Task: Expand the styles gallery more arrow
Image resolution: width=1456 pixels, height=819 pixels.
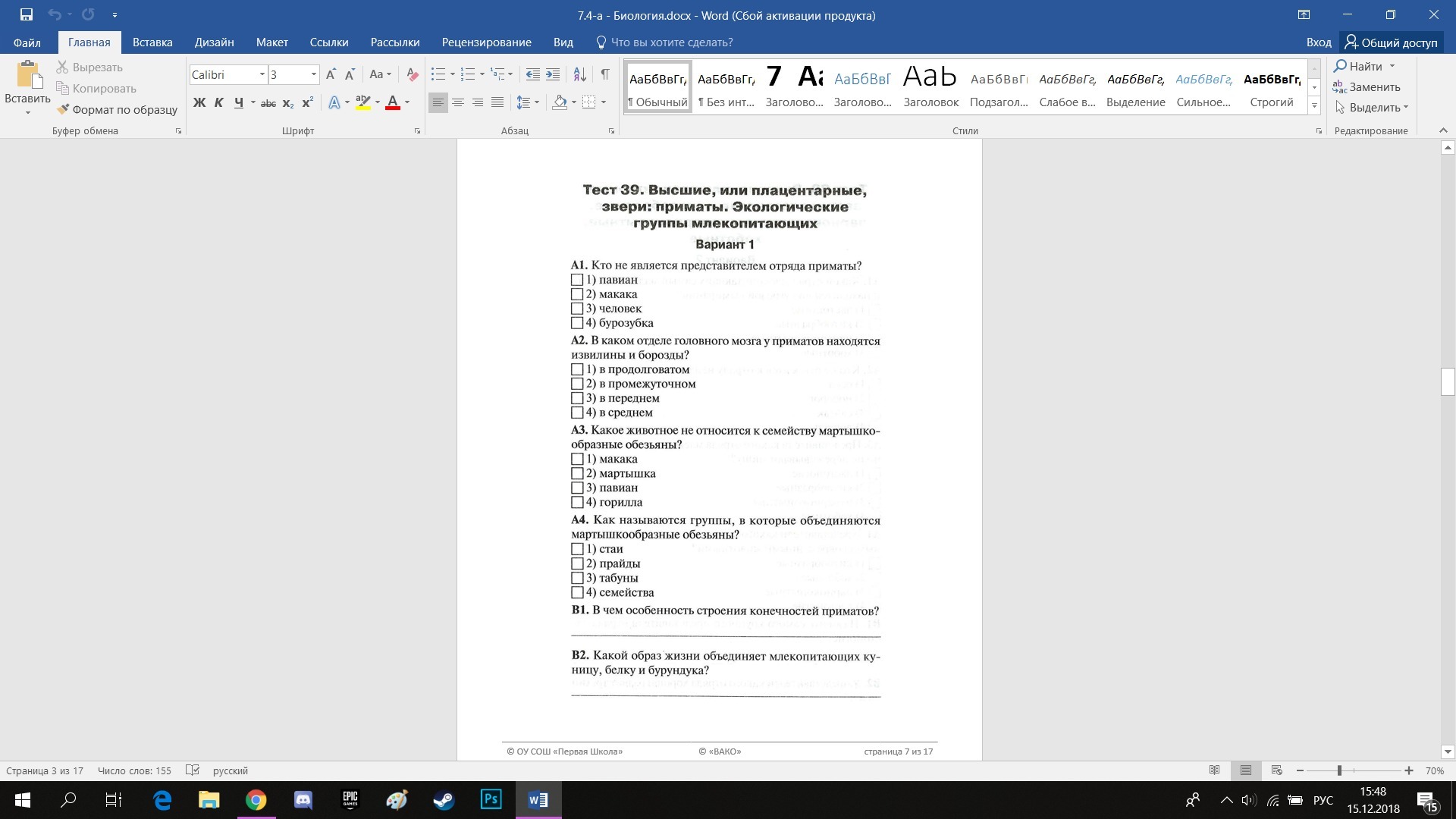Action: [x=1314, y=105]
